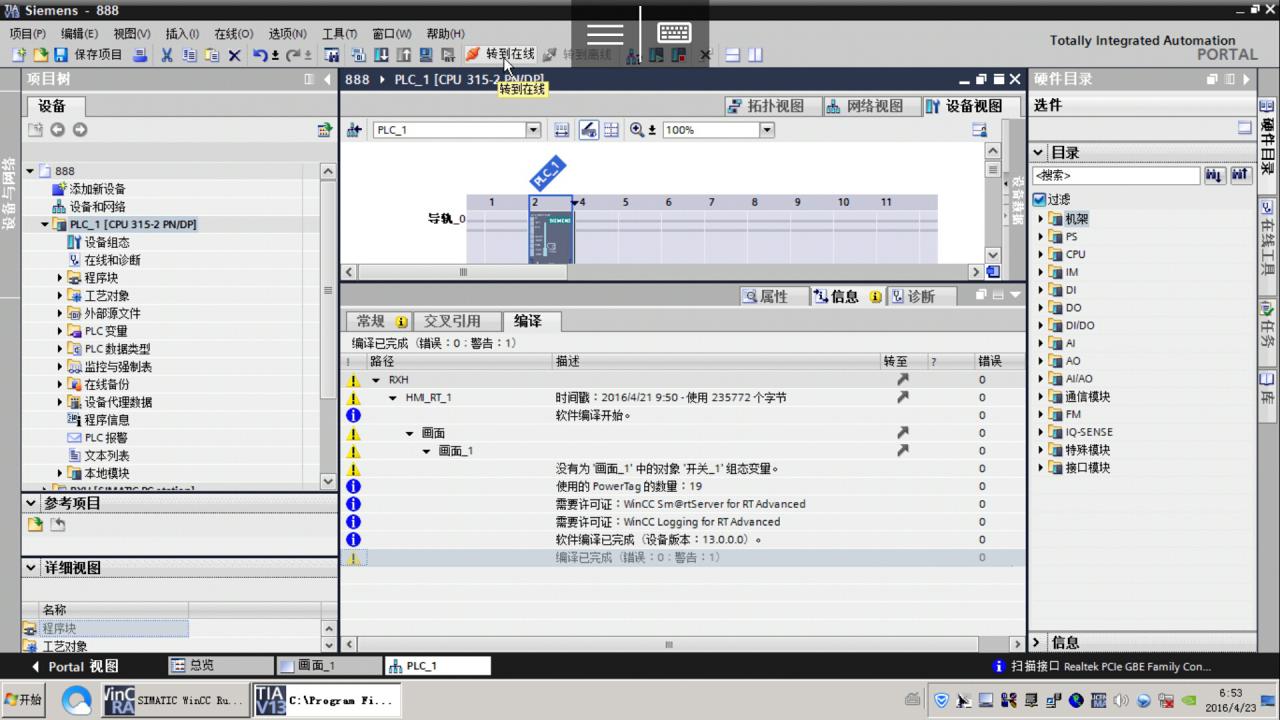
Task: Click the open project toolbar icon
Action: click(x=40, y=55)
